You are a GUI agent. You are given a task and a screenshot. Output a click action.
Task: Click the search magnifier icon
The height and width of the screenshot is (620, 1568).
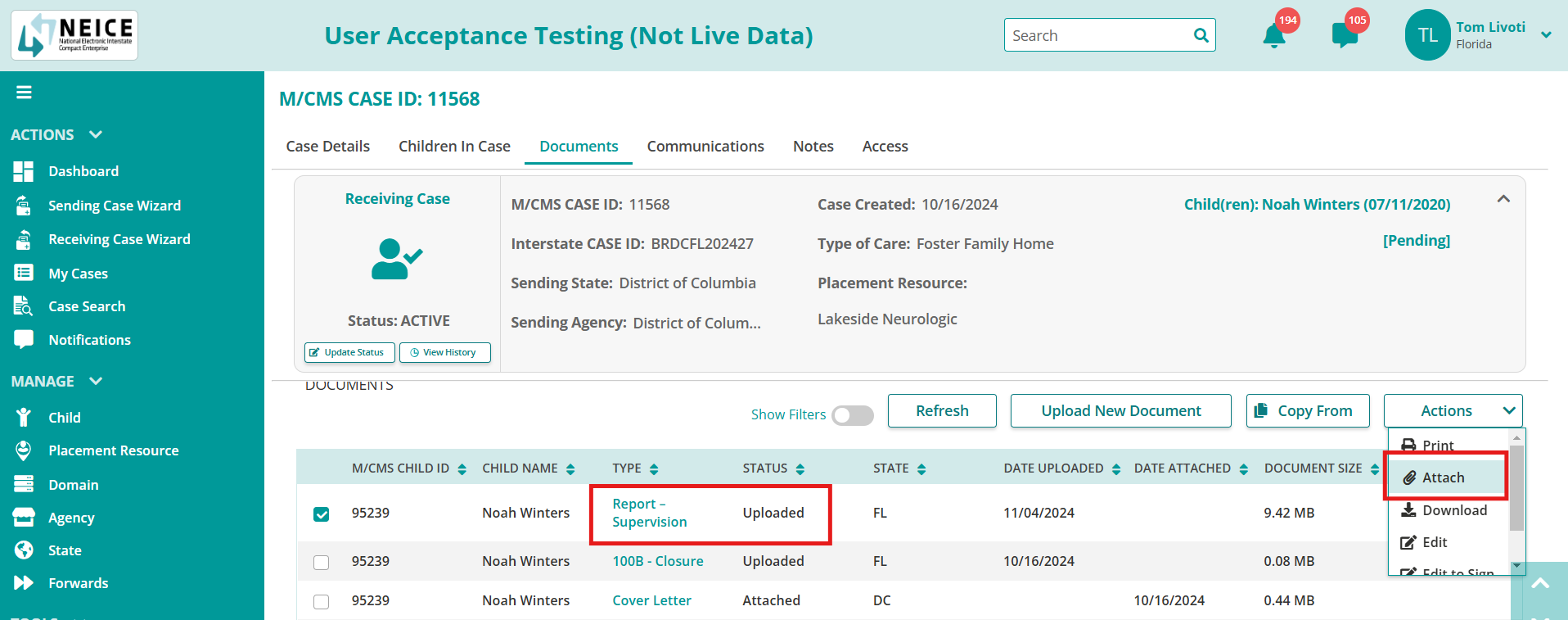pos(1201,35)
